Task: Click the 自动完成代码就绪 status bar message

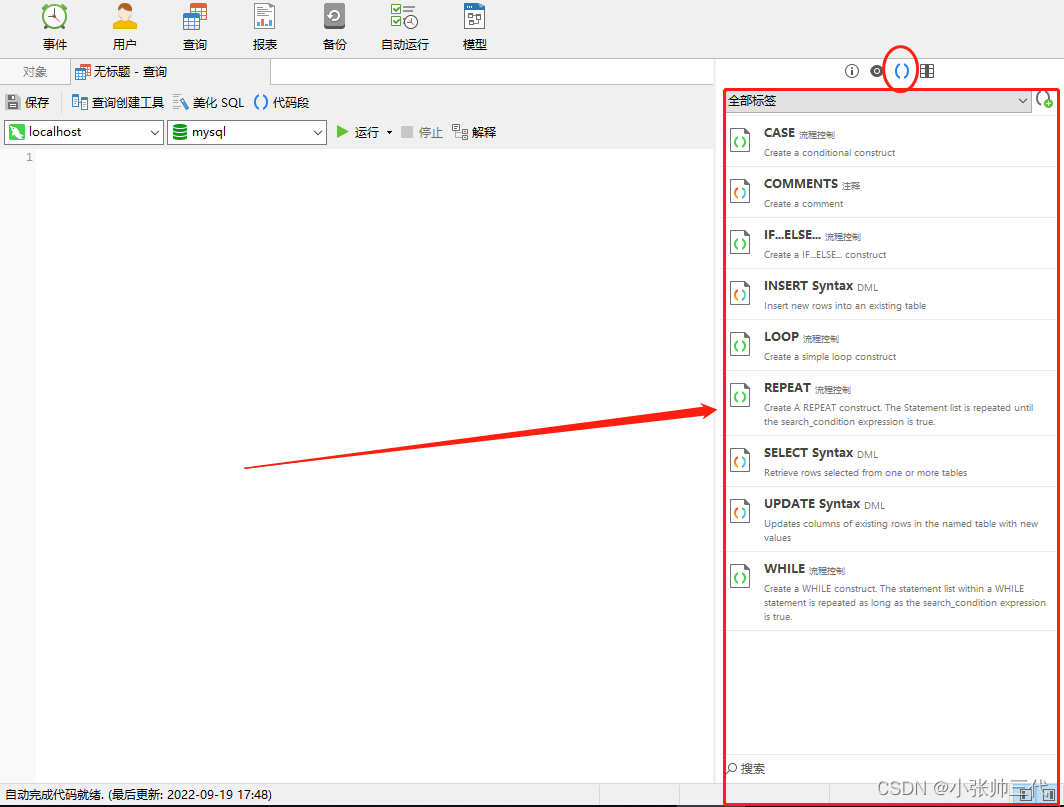Action: tap(138, 794)
